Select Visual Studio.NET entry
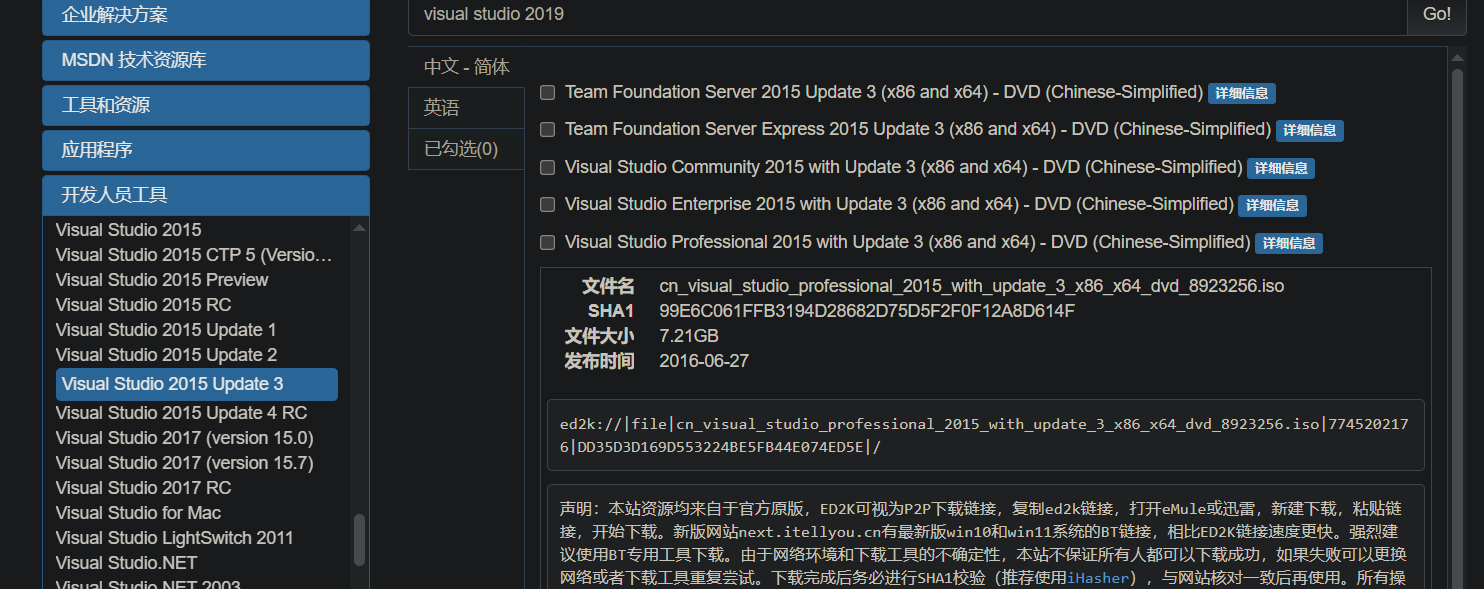Image resolution: width=1484 pixels, height=589 pixels. coord(126,563)
